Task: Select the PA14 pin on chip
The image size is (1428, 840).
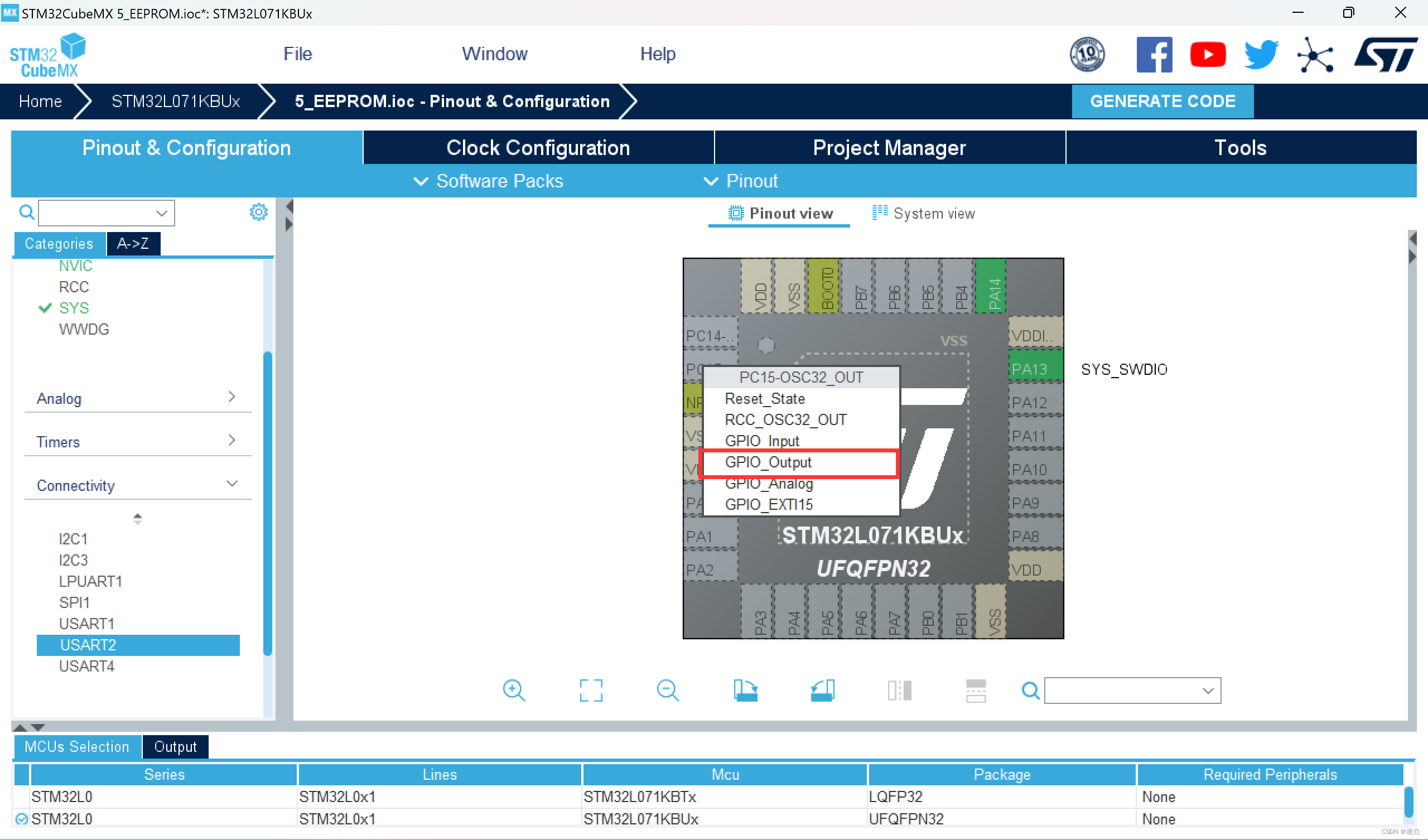Action: point(990,286)
